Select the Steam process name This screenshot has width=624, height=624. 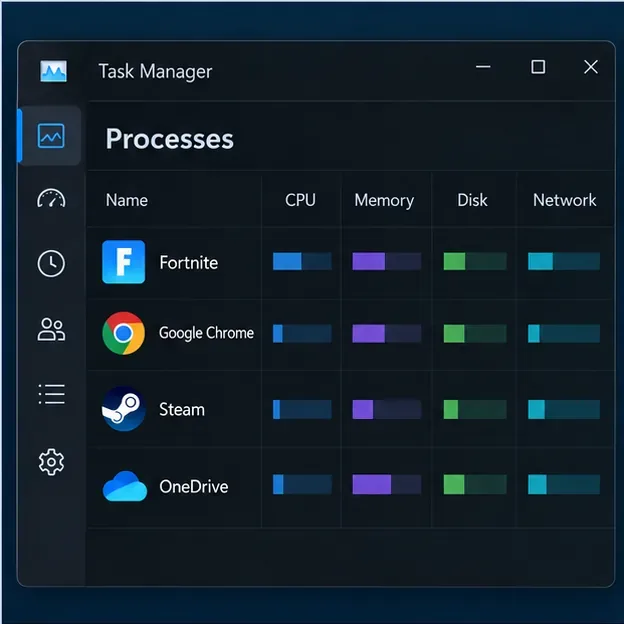pos(182,410)
